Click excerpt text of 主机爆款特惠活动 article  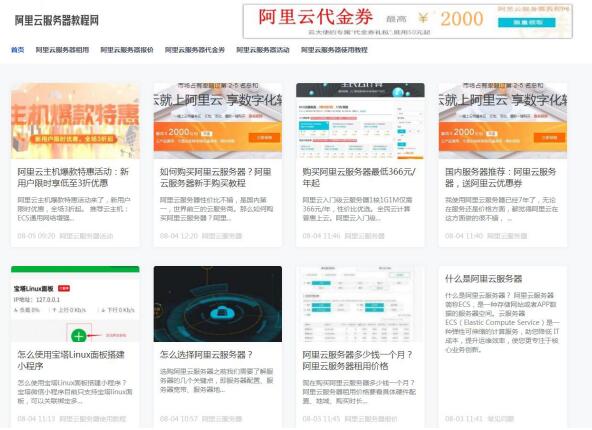point(74,209)
